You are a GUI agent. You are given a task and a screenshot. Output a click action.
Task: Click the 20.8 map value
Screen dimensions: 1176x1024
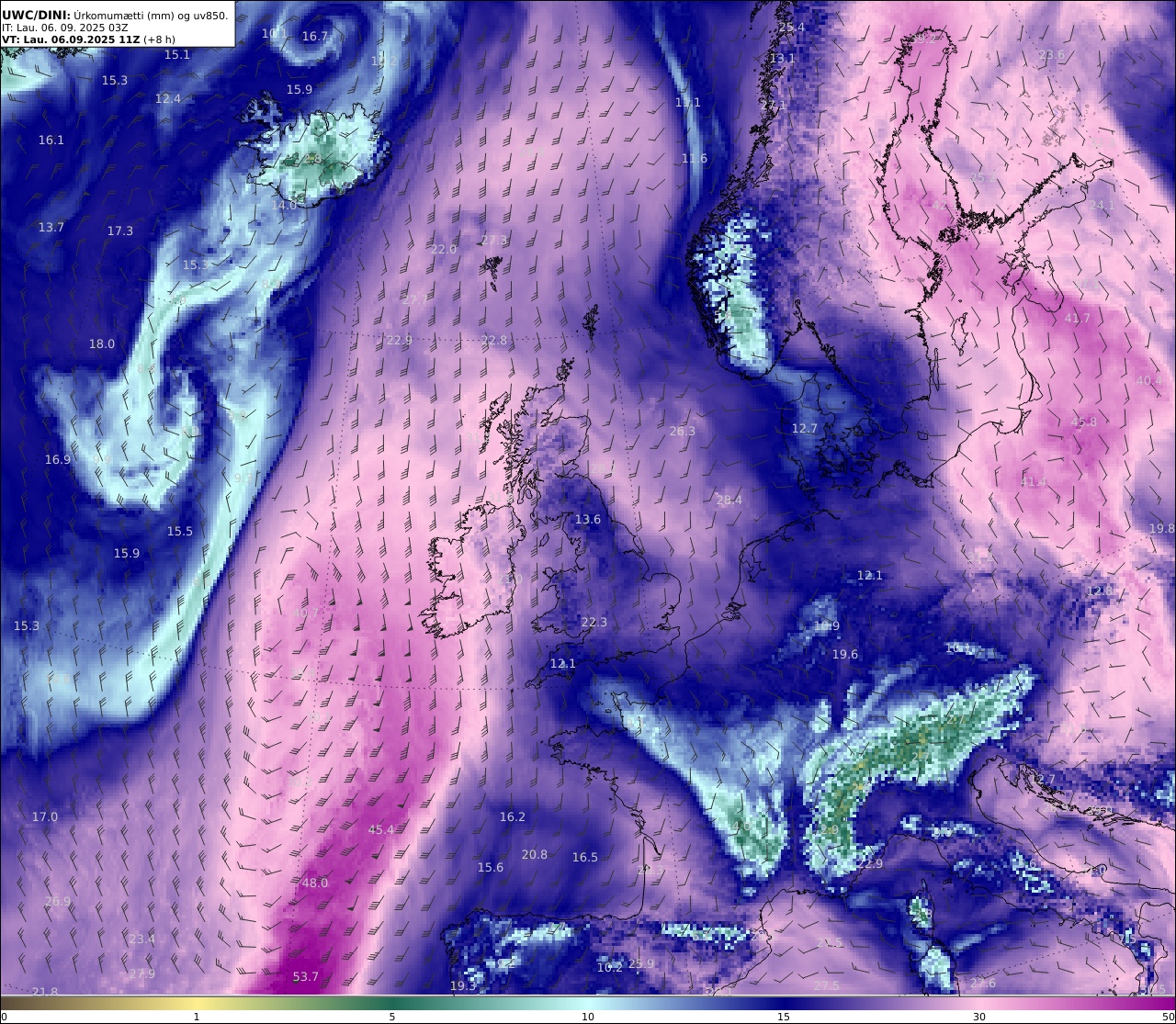click(x=535, y=854)
